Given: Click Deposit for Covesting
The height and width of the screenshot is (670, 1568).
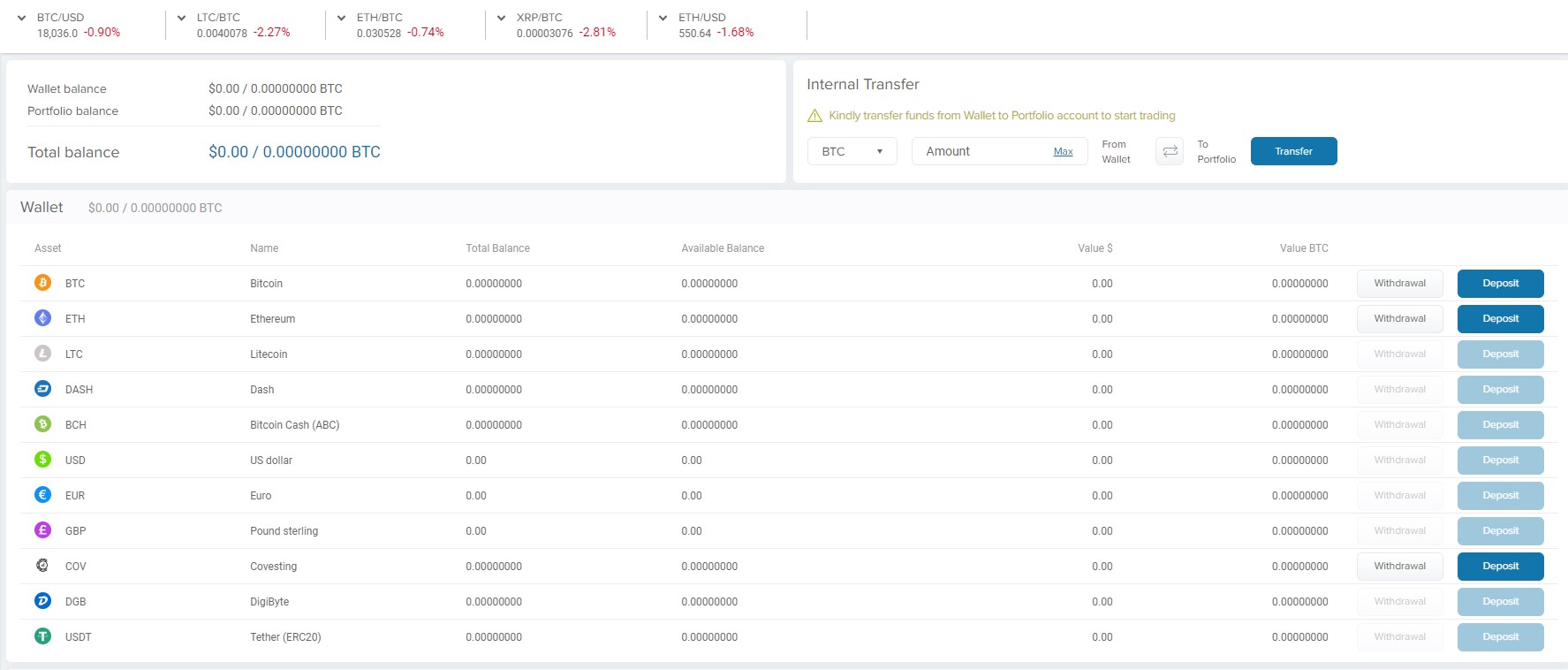Looking at the screenshot, I should tap(1501, 566).
